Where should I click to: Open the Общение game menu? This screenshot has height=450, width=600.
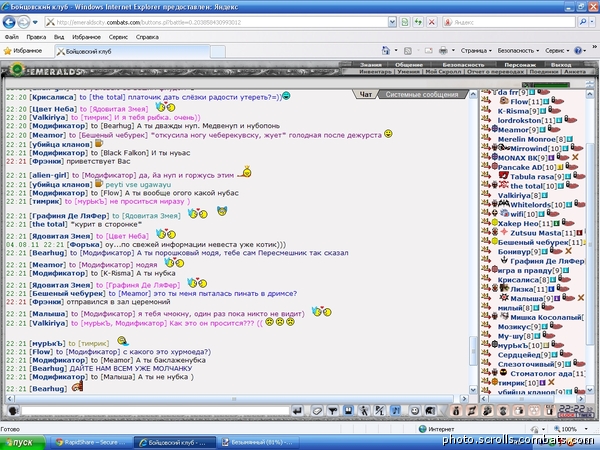[409, 65]
